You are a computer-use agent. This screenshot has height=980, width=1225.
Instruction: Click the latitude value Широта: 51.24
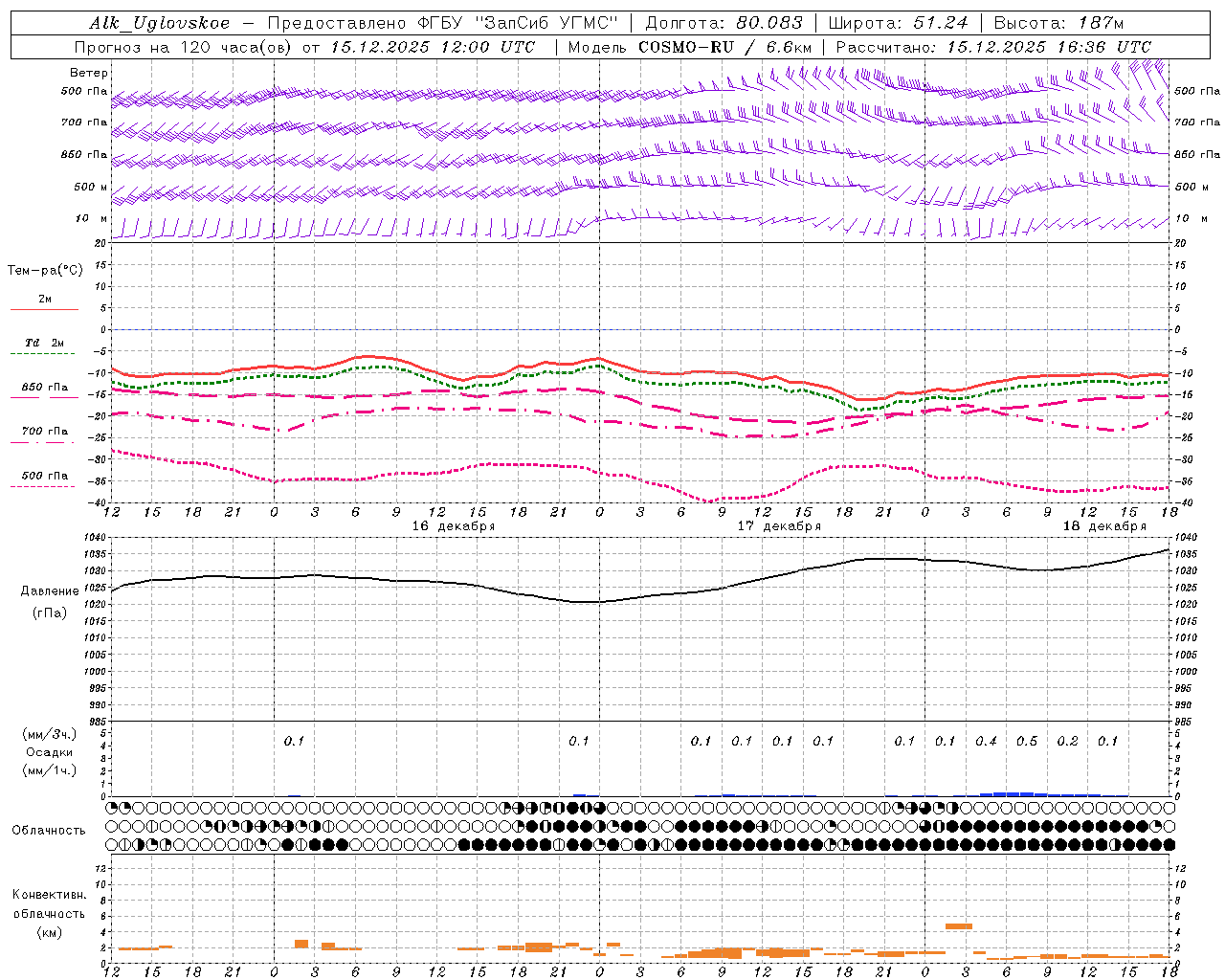(x=898, y=23)
